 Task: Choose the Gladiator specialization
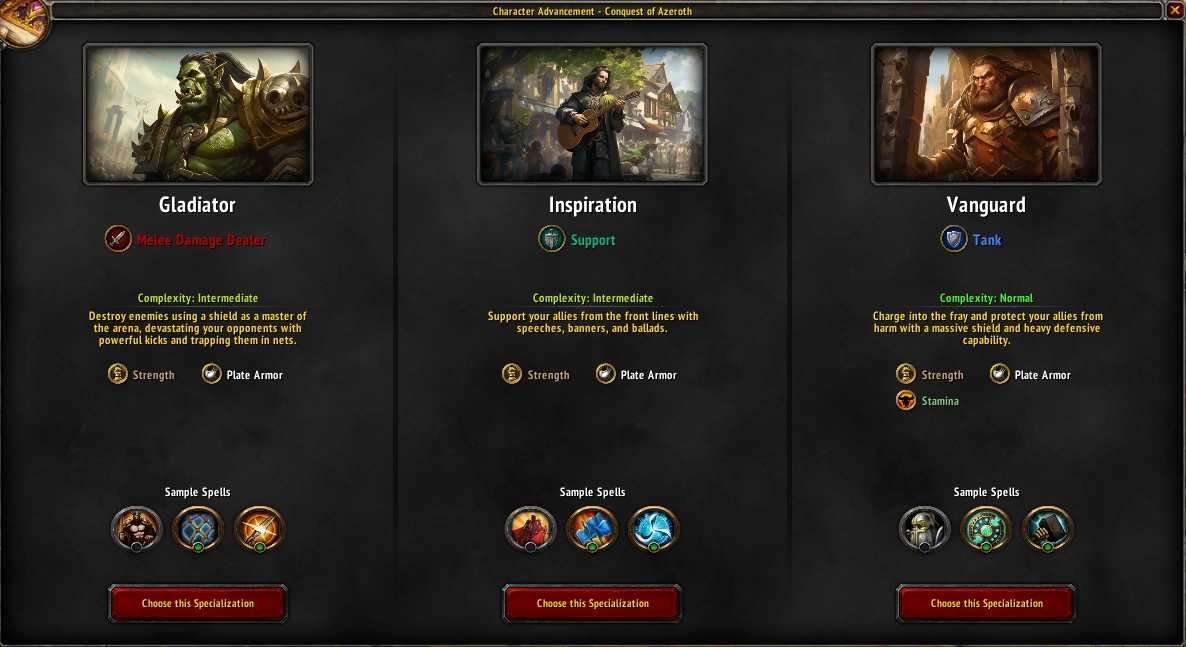click(198, 603)
